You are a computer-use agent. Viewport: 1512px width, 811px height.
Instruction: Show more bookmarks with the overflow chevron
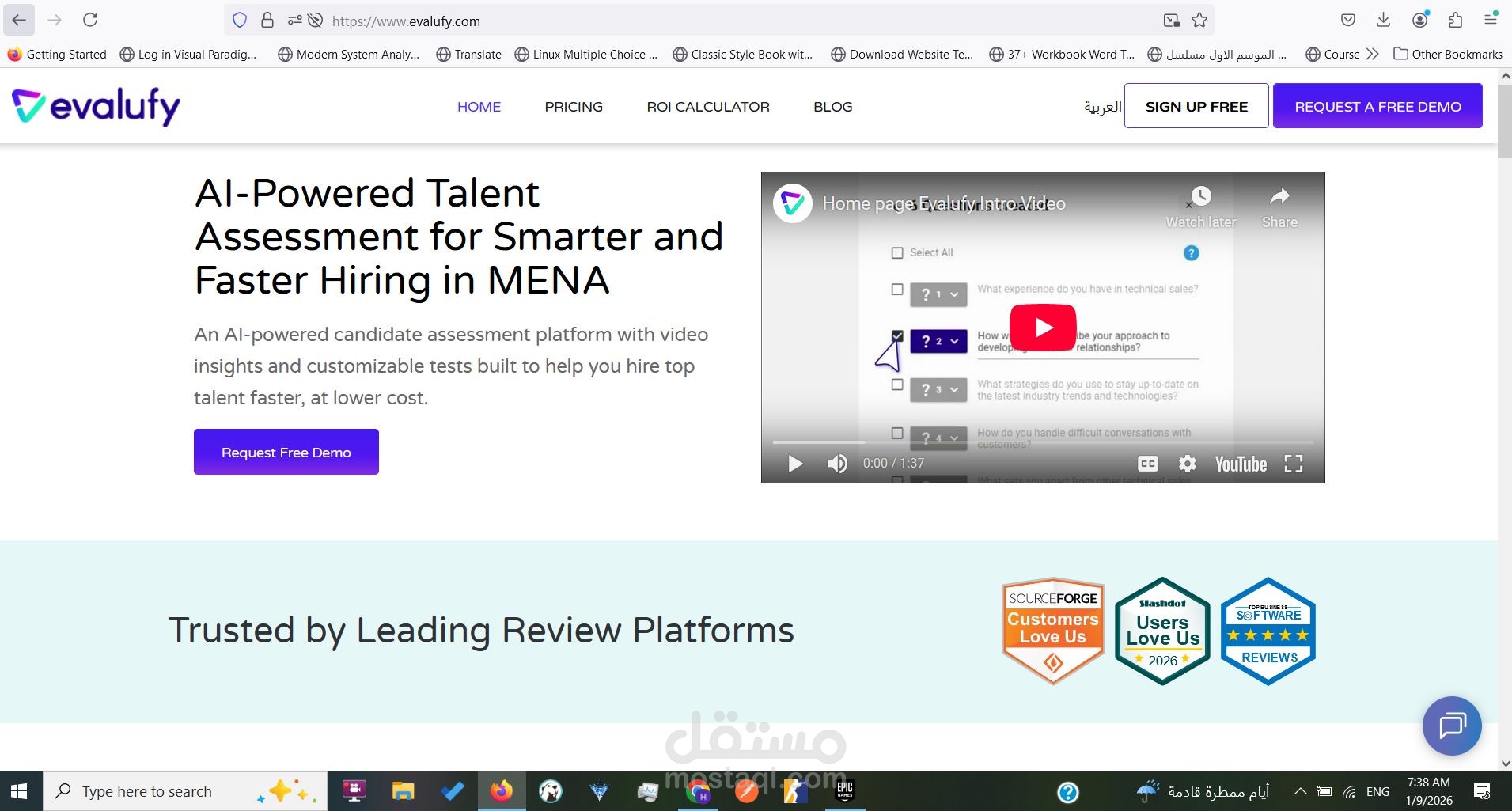[1373, 54]
